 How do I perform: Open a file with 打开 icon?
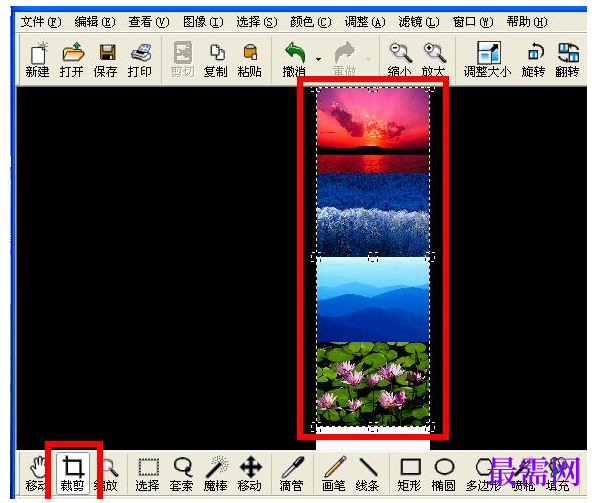click(71, 59)
